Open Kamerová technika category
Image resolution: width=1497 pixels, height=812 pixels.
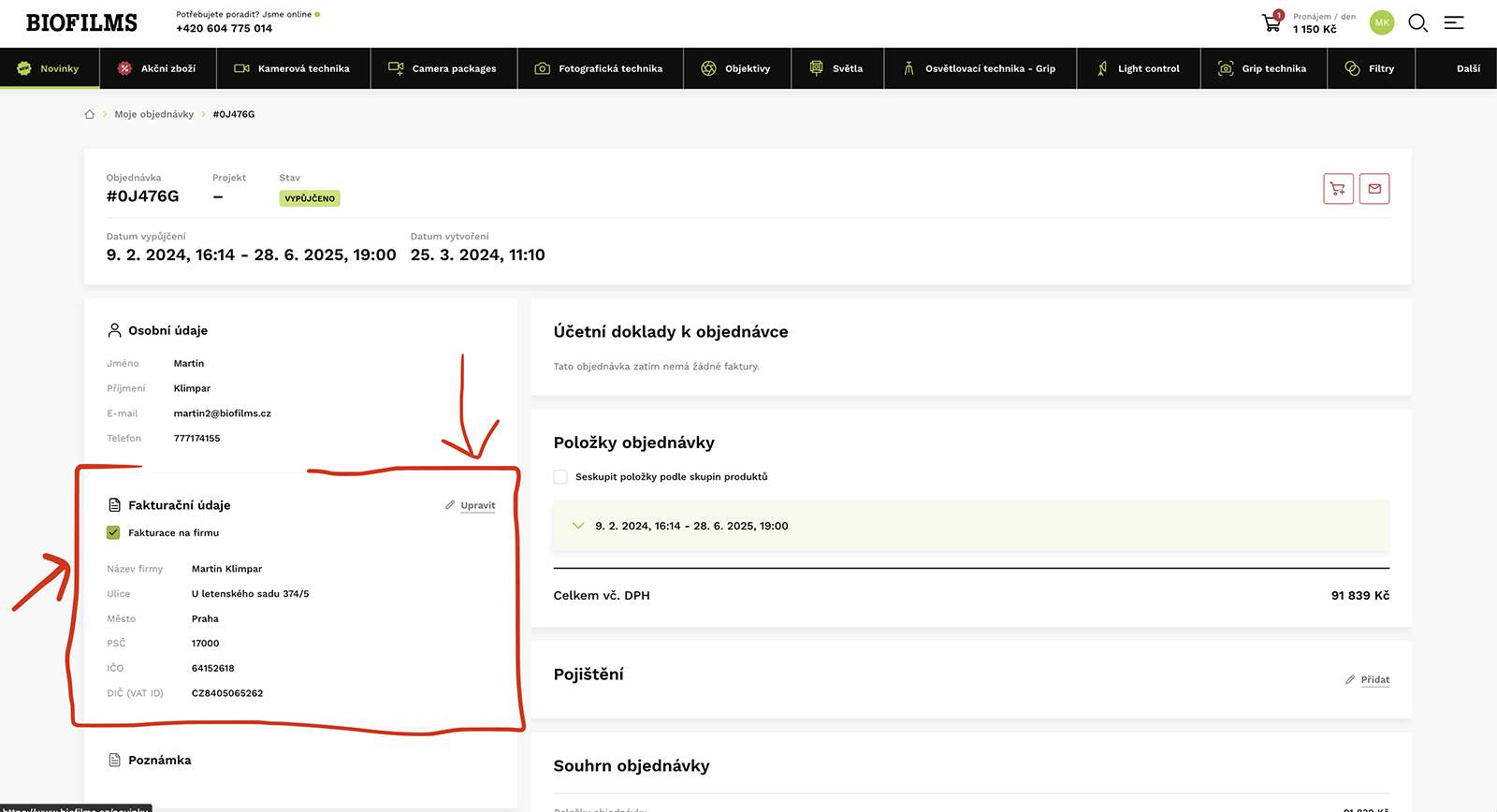coord(294,68)
